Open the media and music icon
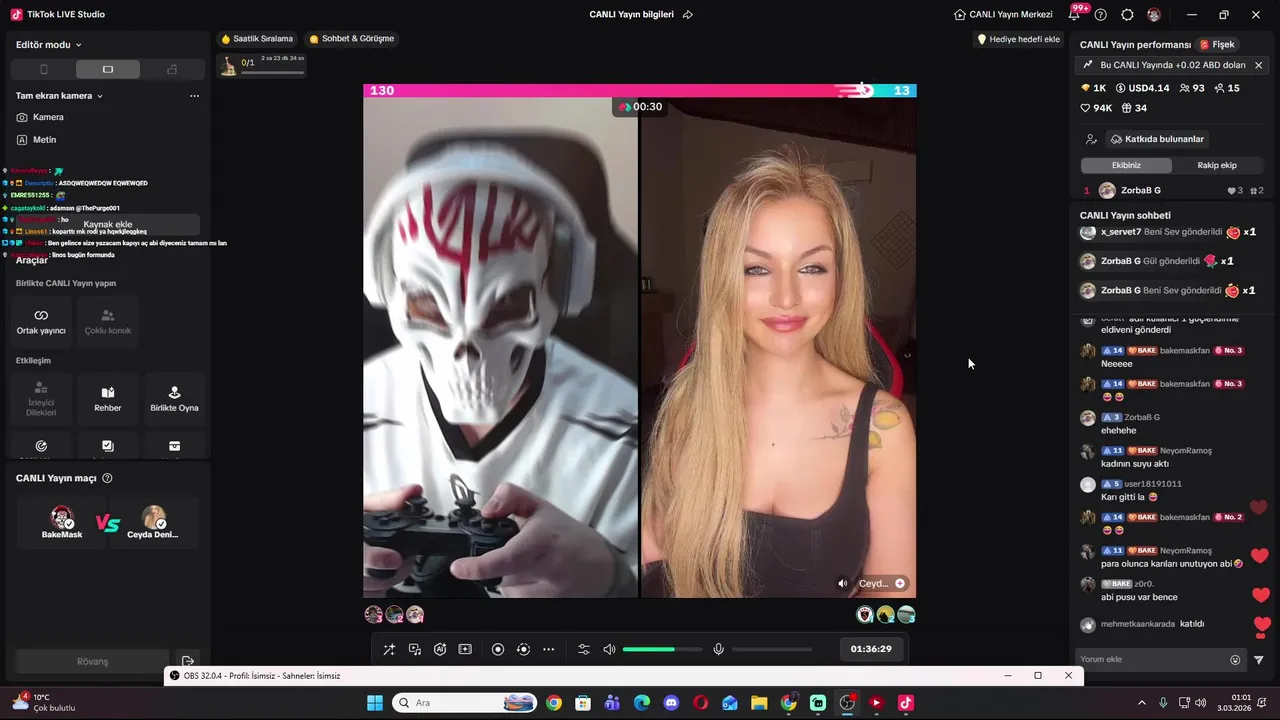 coord(415,649)
